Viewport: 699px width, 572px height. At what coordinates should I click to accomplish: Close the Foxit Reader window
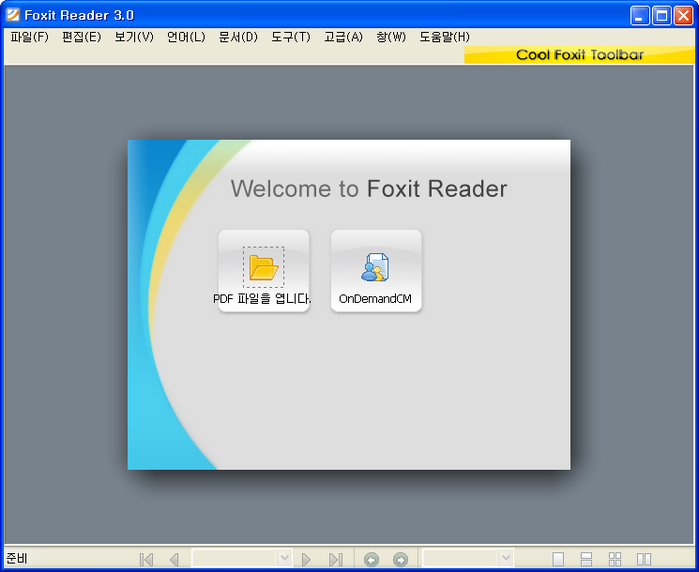(x=683, y=16)
